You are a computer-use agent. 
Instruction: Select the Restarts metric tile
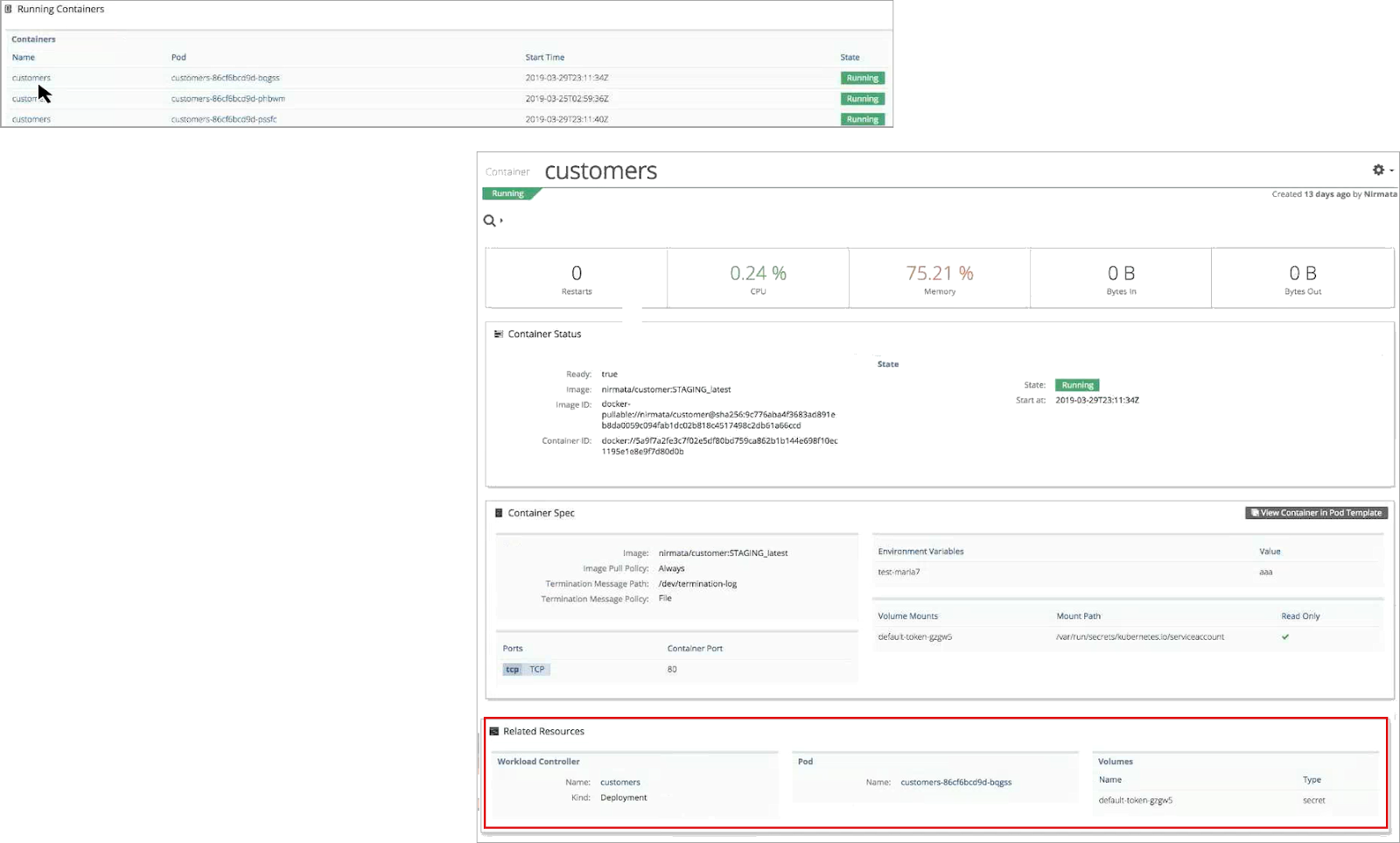(x=577, y=278)
